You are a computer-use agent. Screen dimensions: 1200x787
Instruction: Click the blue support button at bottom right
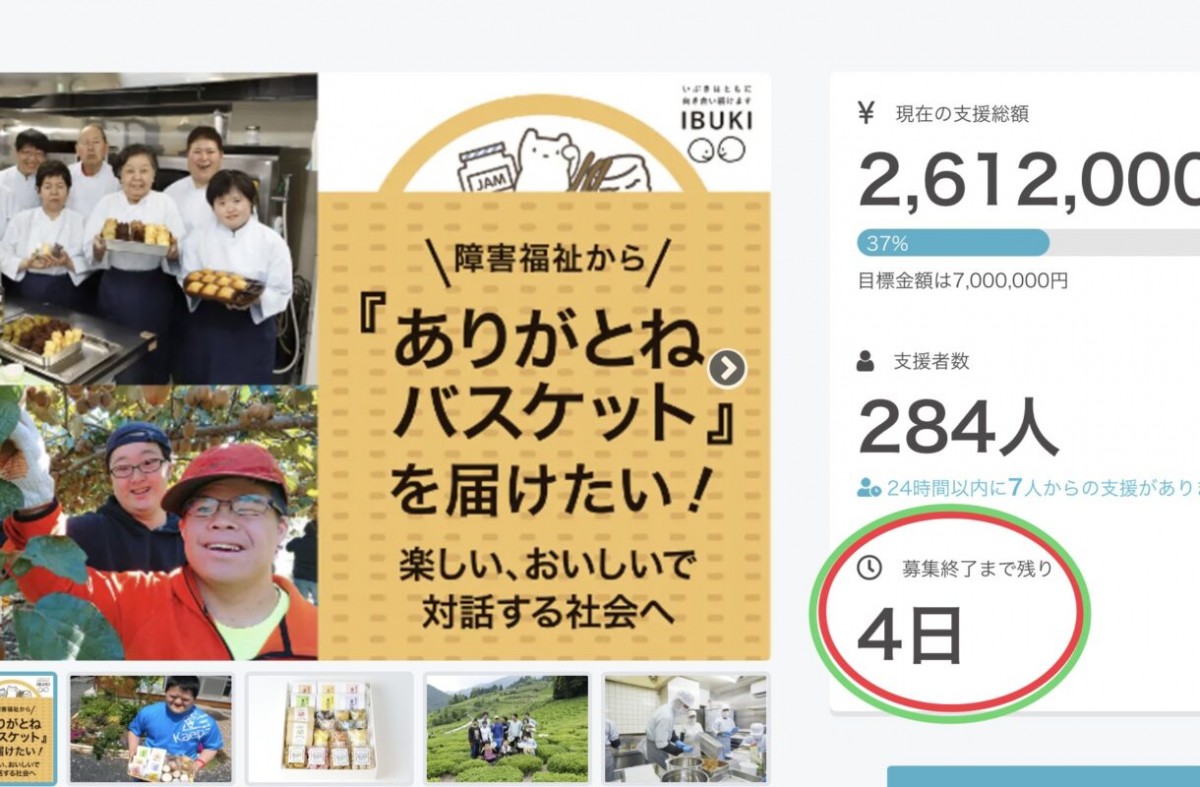tap(1043, 777)
